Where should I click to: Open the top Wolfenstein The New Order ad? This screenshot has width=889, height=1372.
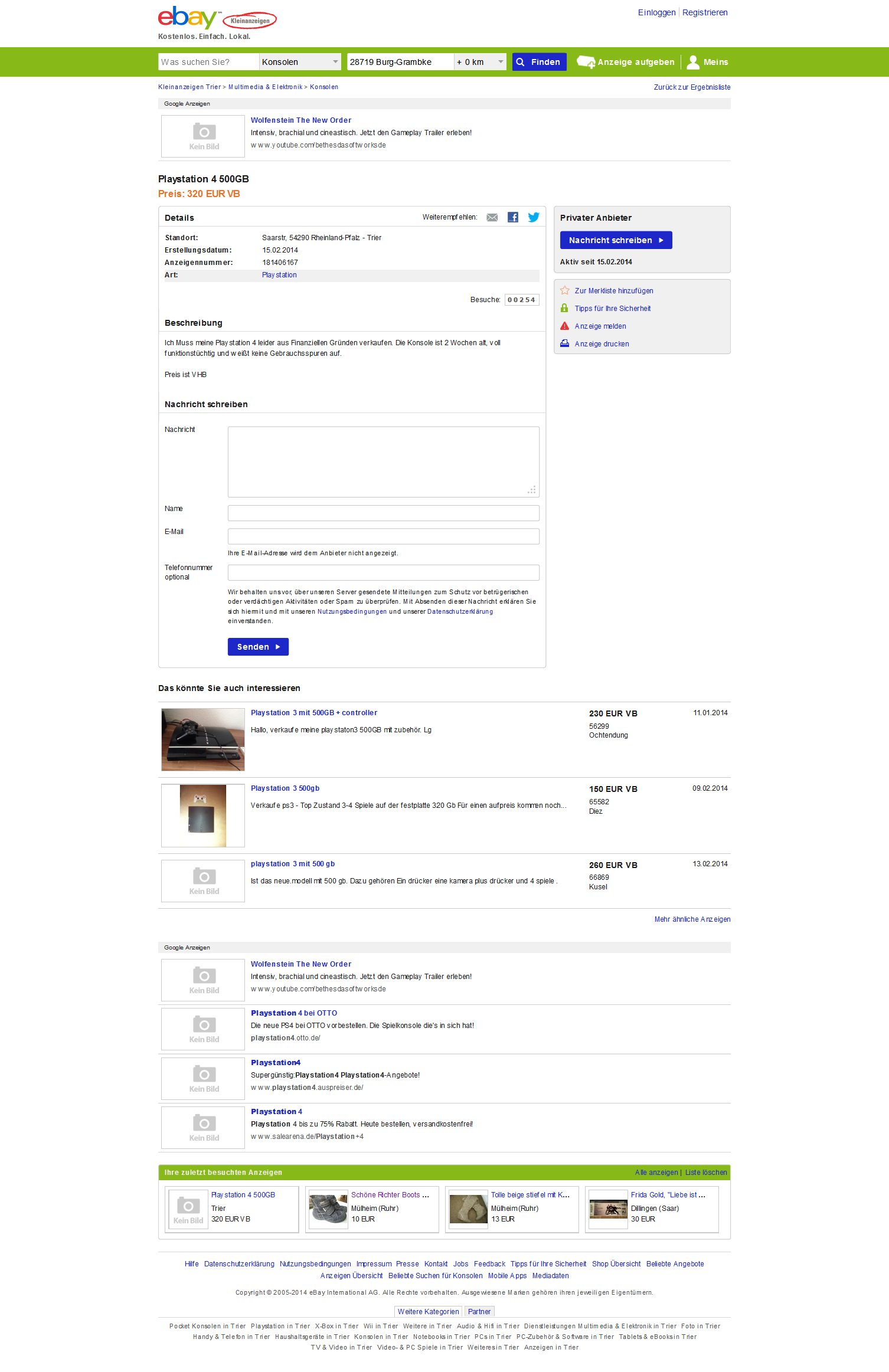[301, 120]
